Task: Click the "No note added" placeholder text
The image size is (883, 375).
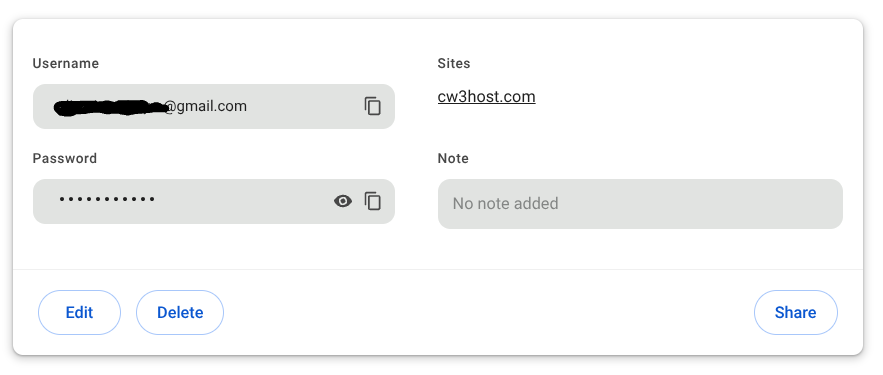Action: point(505,203)
